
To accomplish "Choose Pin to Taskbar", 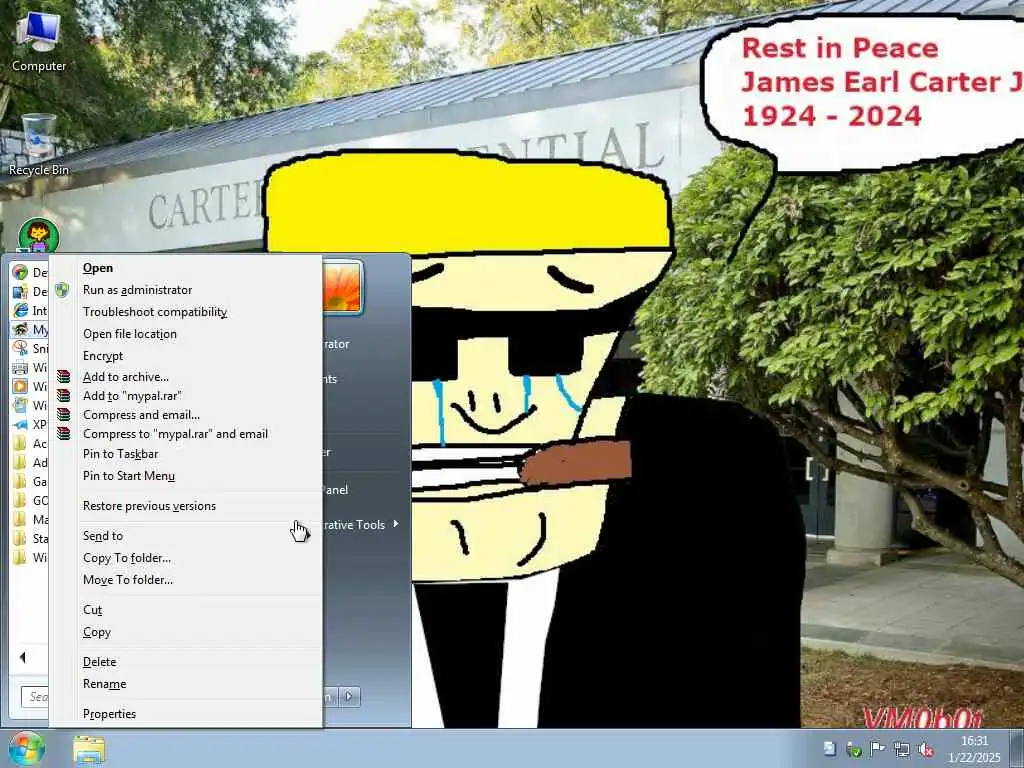I will (185, 454).
